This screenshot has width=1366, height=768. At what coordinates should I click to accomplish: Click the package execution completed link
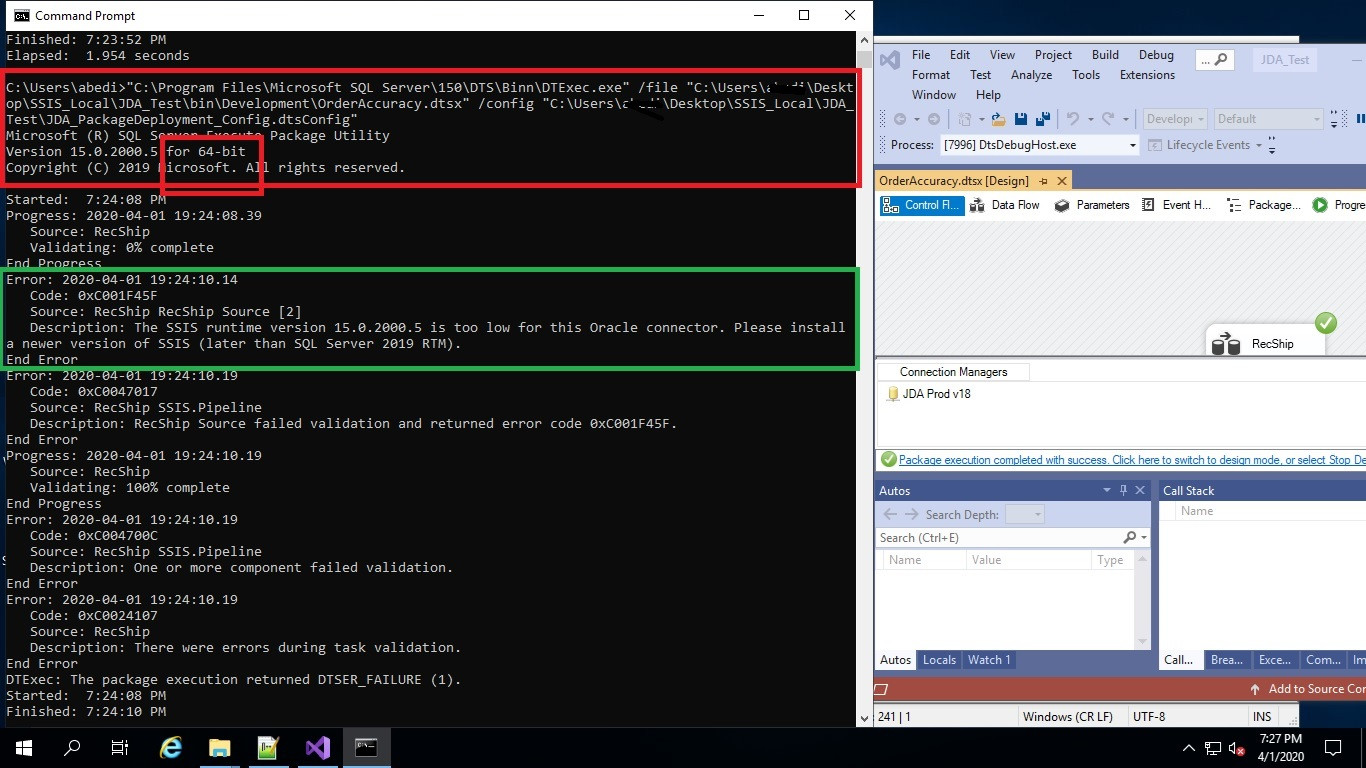1132,460
